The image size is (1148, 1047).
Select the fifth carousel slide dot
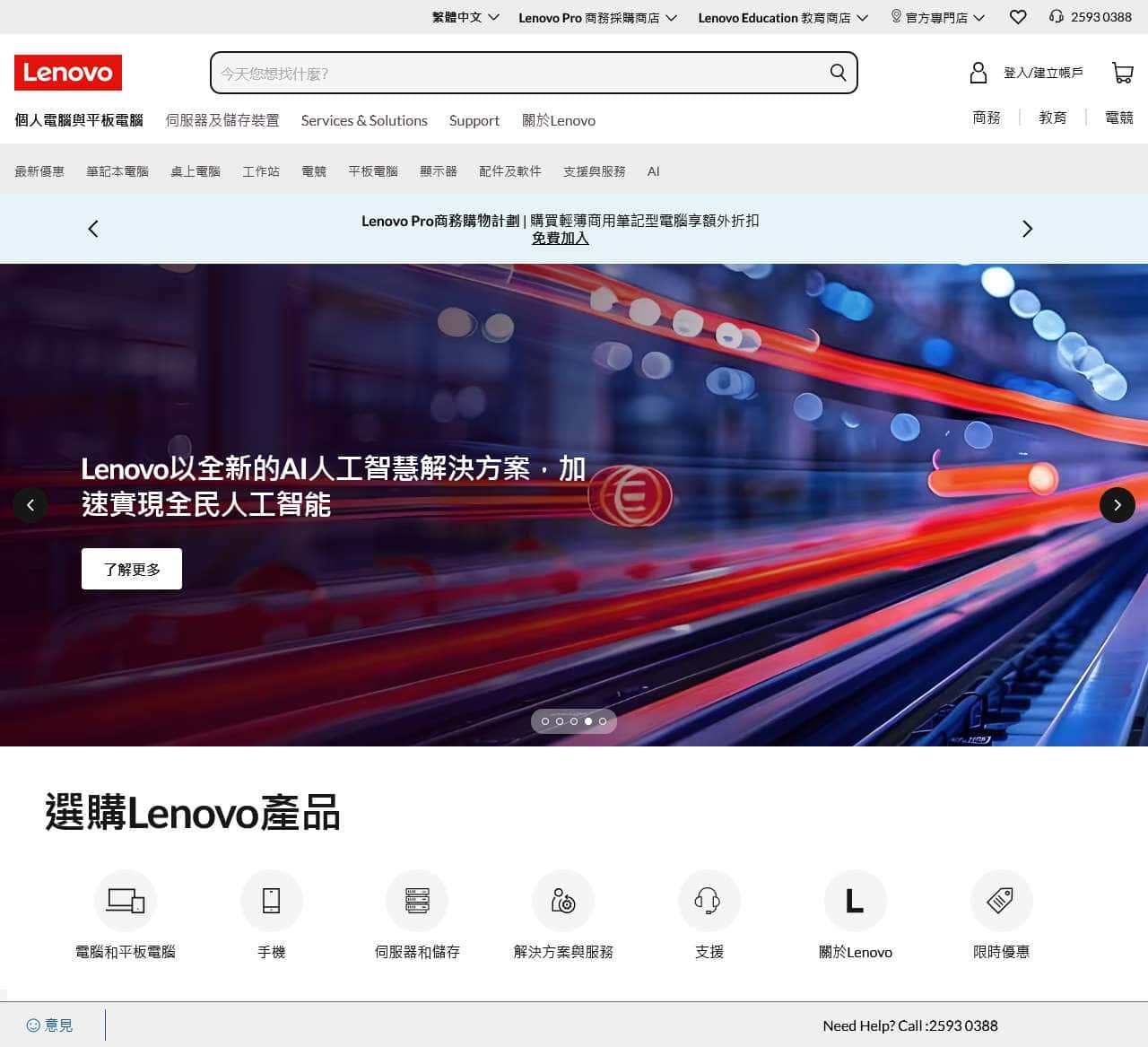pos(603,721)
